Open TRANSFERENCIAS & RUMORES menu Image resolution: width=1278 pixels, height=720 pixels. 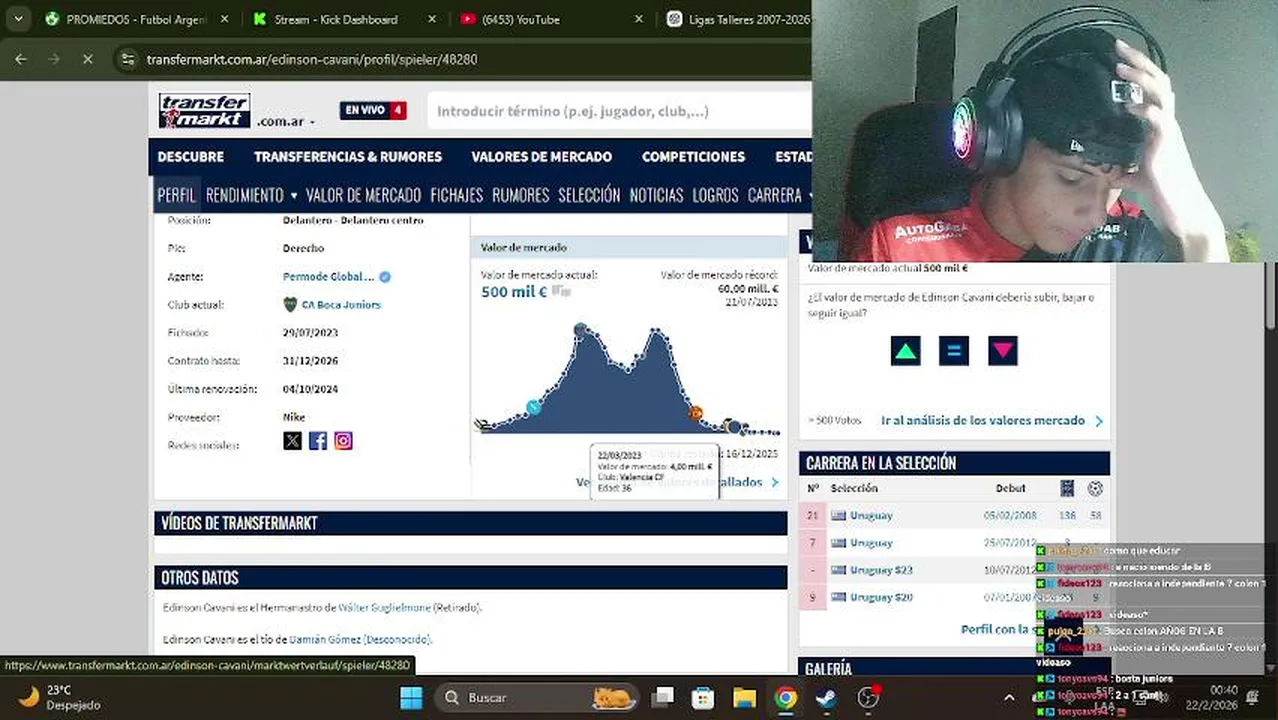[348, 157]
